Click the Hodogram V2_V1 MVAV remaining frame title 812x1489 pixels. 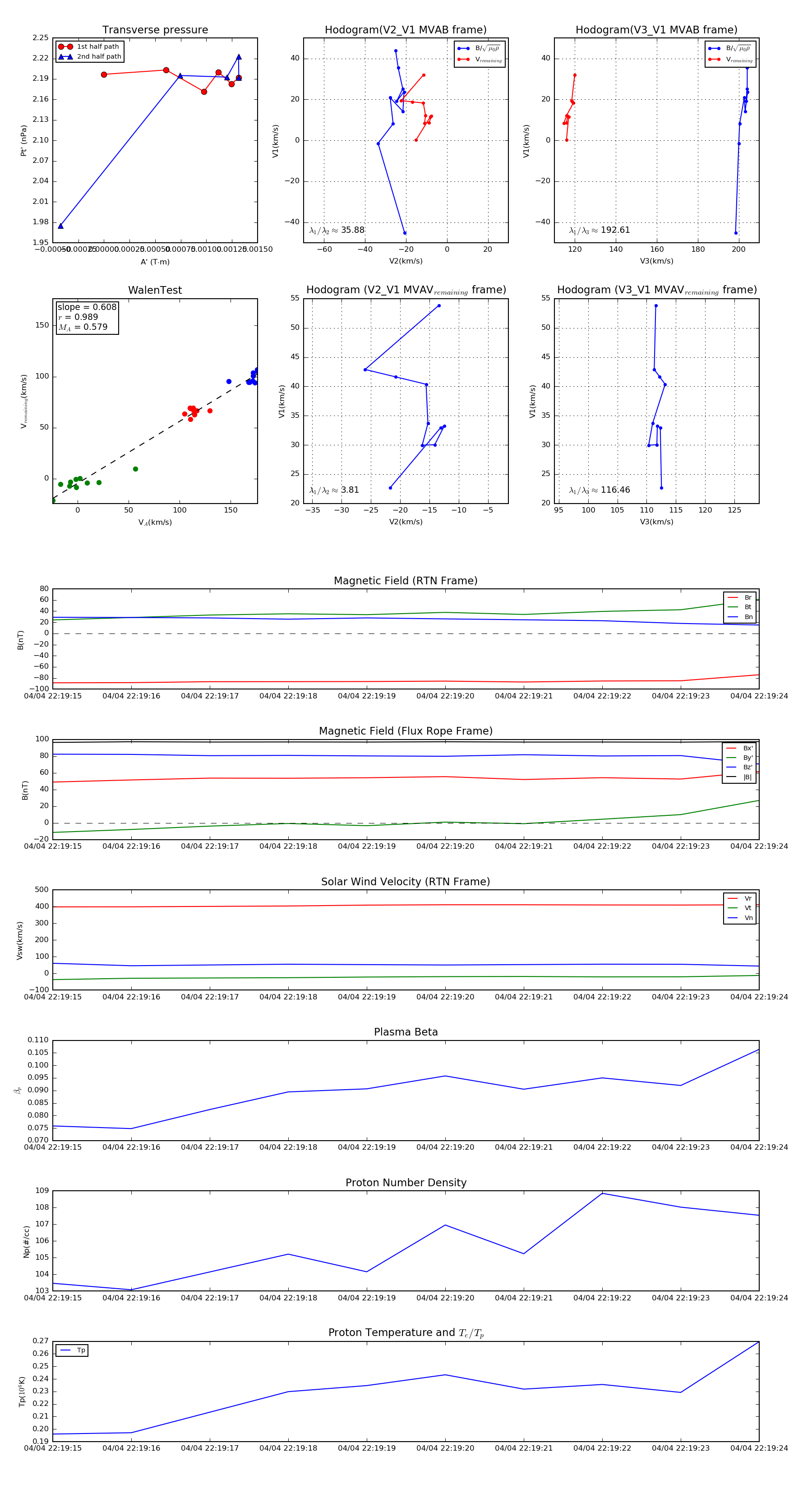[406, 290]
